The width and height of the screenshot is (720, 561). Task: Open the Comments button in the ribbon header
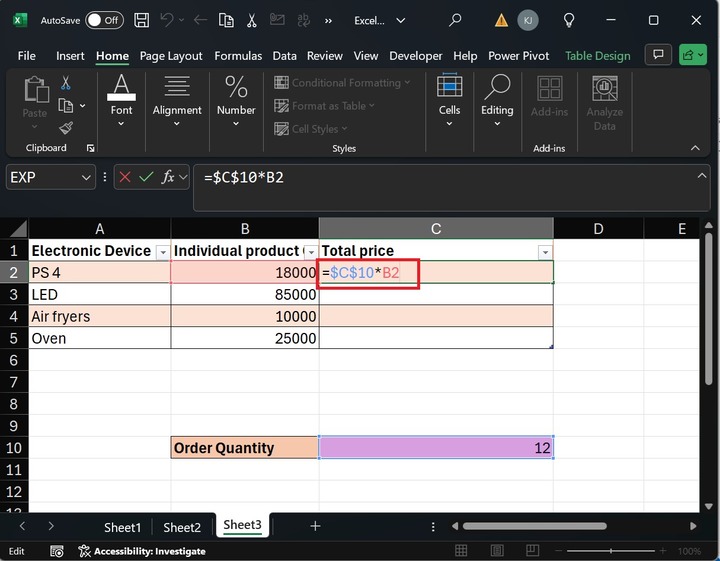[x=657, y=55]
